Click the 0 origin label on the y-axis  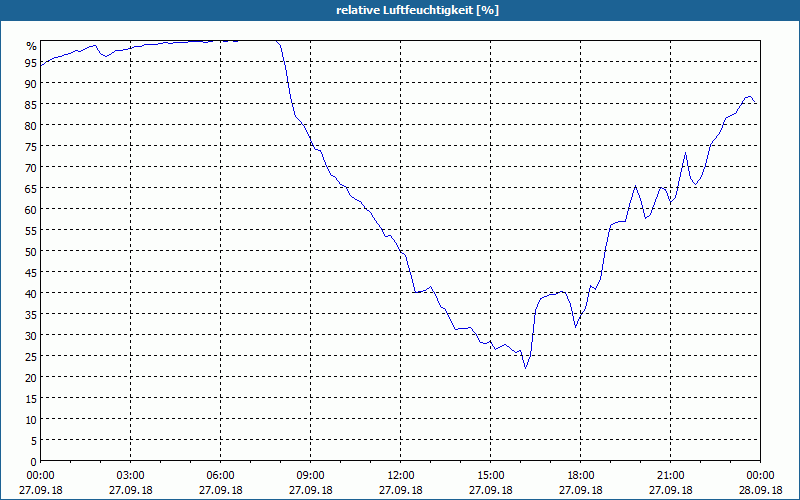[34, 462]
